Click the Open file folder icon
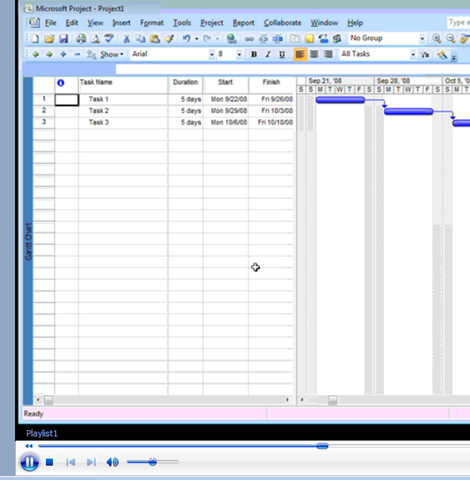The height and width of the screenshot is (480, 470). tap(49, 39)
